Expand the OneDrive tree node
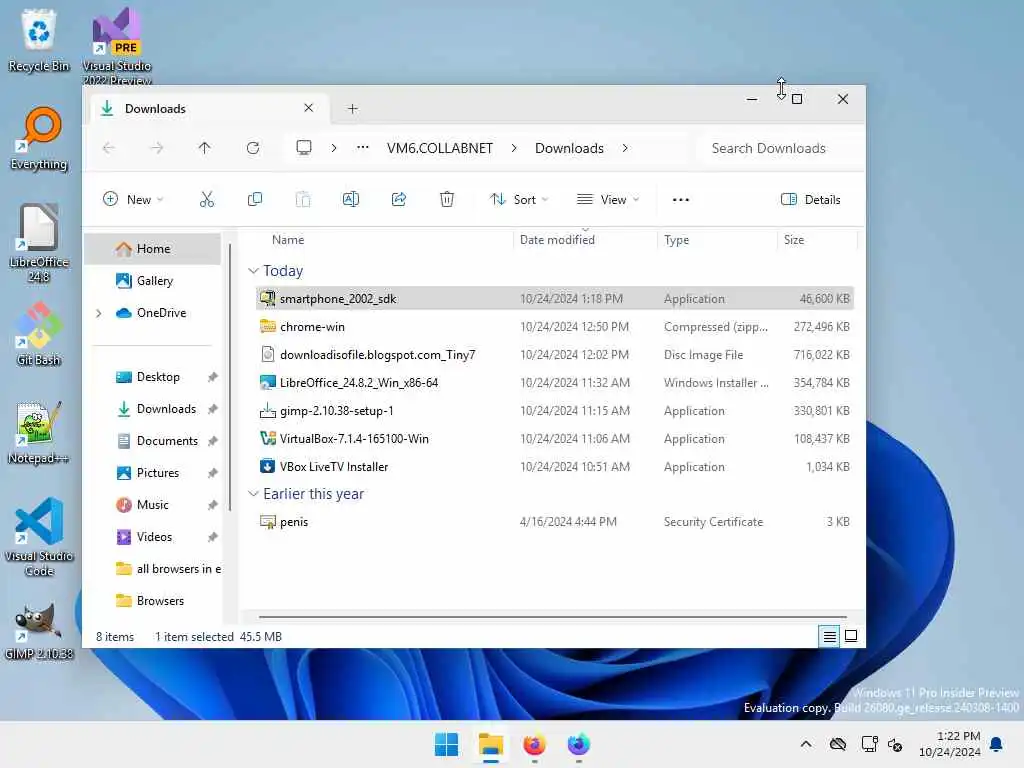The width and height of the screenshot is (1024, 768). pyautogui.click(x=99, y=313)
